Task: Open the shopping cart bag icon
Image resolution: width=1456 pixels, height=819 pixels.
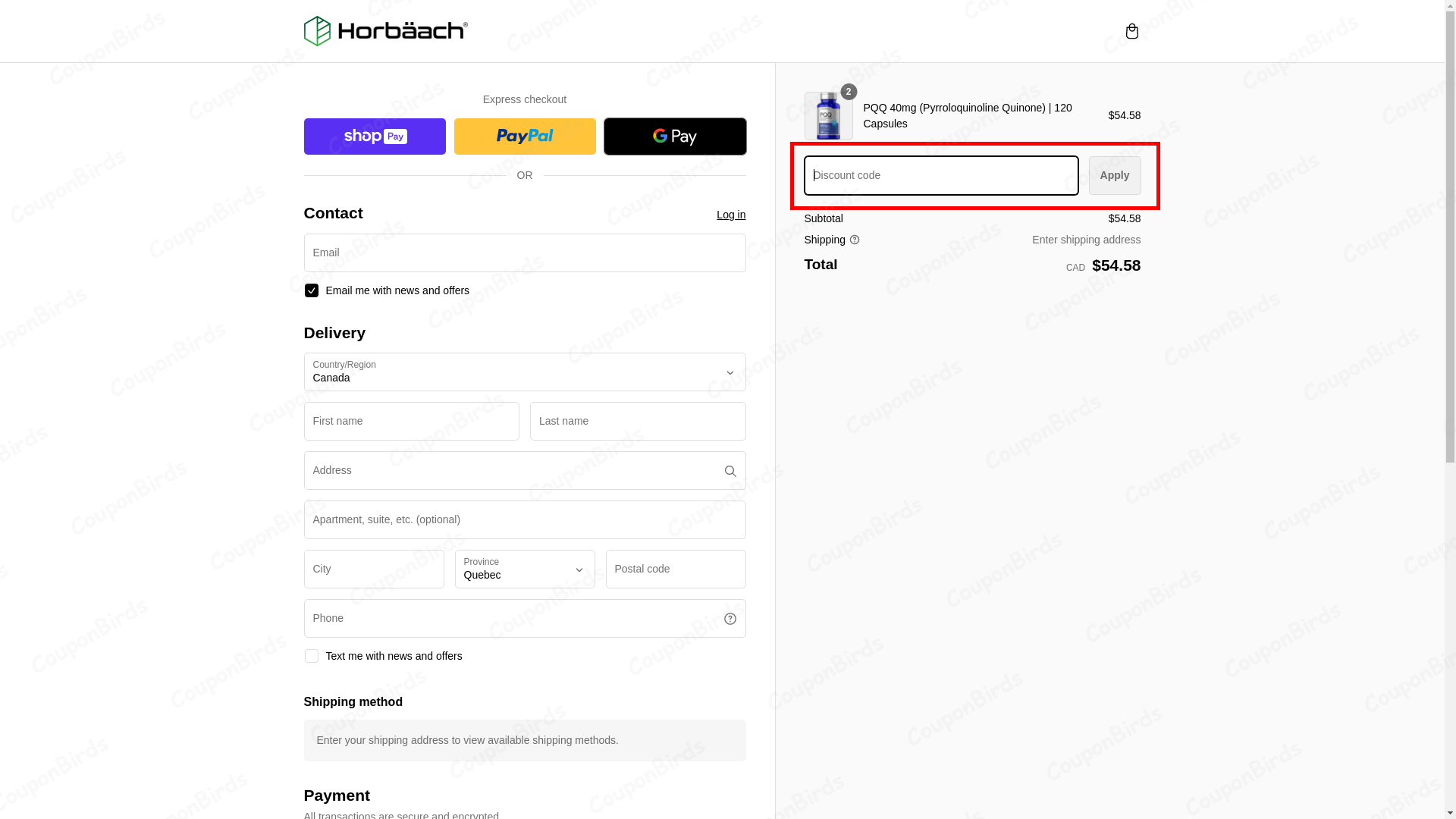Action: (x=1131, y=31)
